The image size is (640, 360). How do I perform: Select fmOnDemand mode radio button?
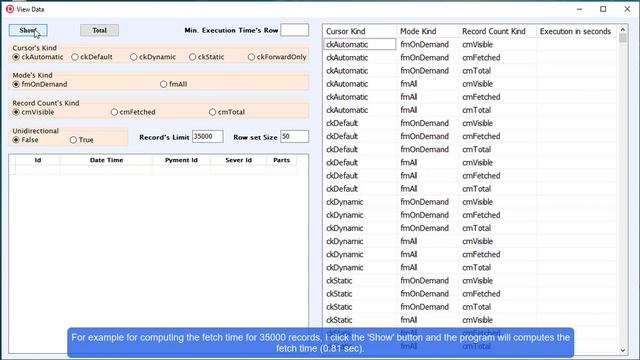40,84
